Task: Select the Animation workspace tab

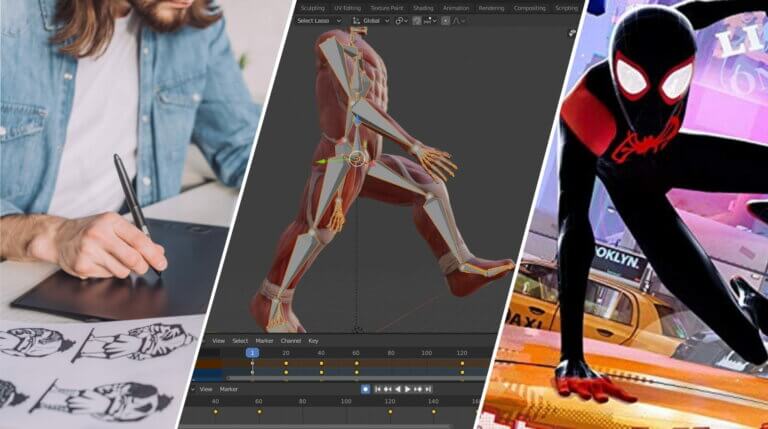Action: point(456,8)
